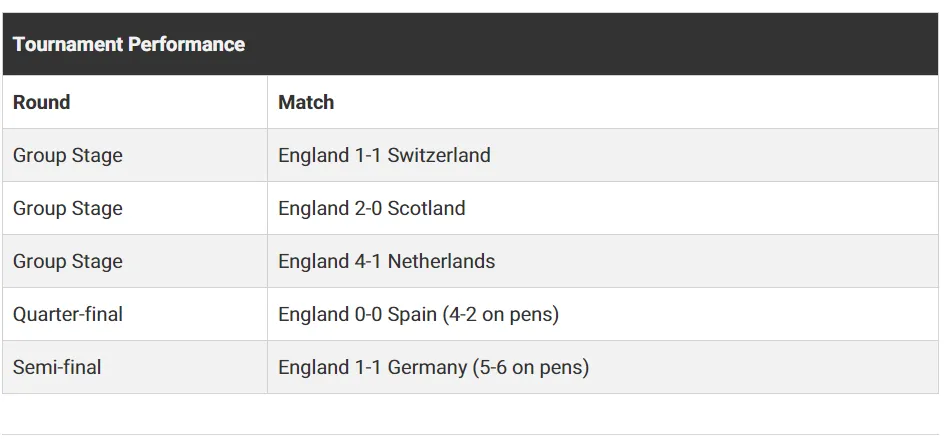Select the Round column header

pos(135,102)
